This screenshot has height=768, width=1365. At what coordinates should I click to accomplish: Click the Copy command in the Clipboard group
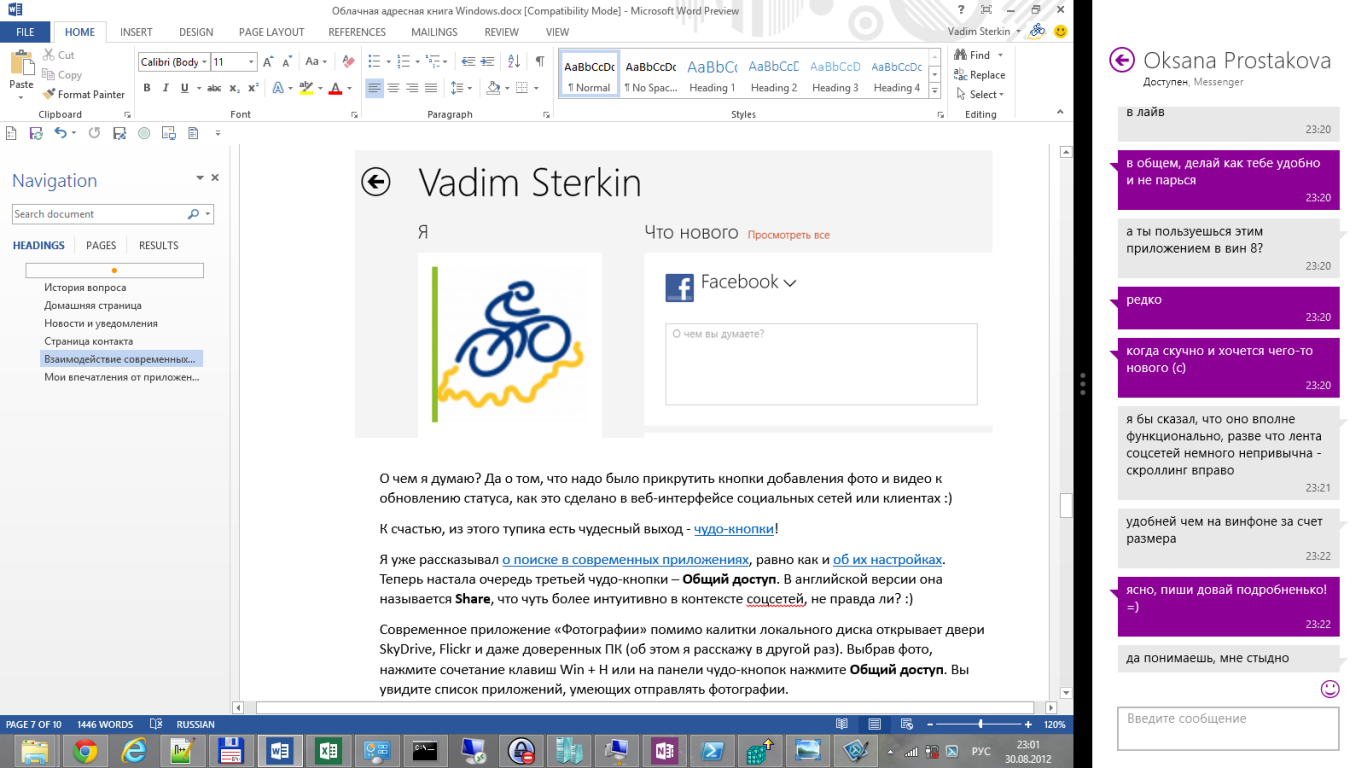point(62,75)
